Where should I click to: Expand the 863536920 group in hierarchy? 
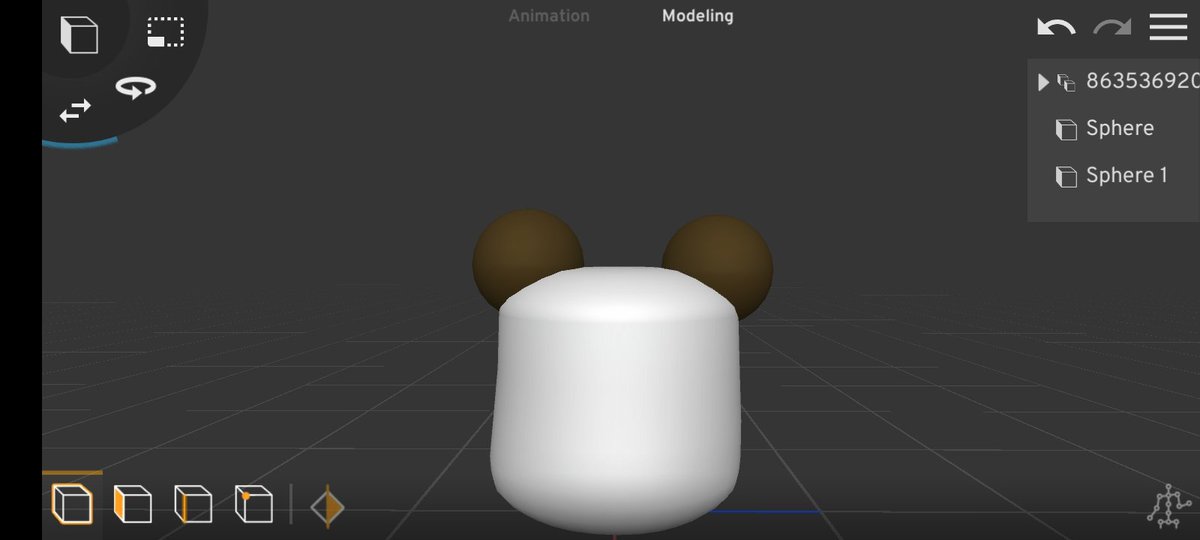(x=1043, y=82)
